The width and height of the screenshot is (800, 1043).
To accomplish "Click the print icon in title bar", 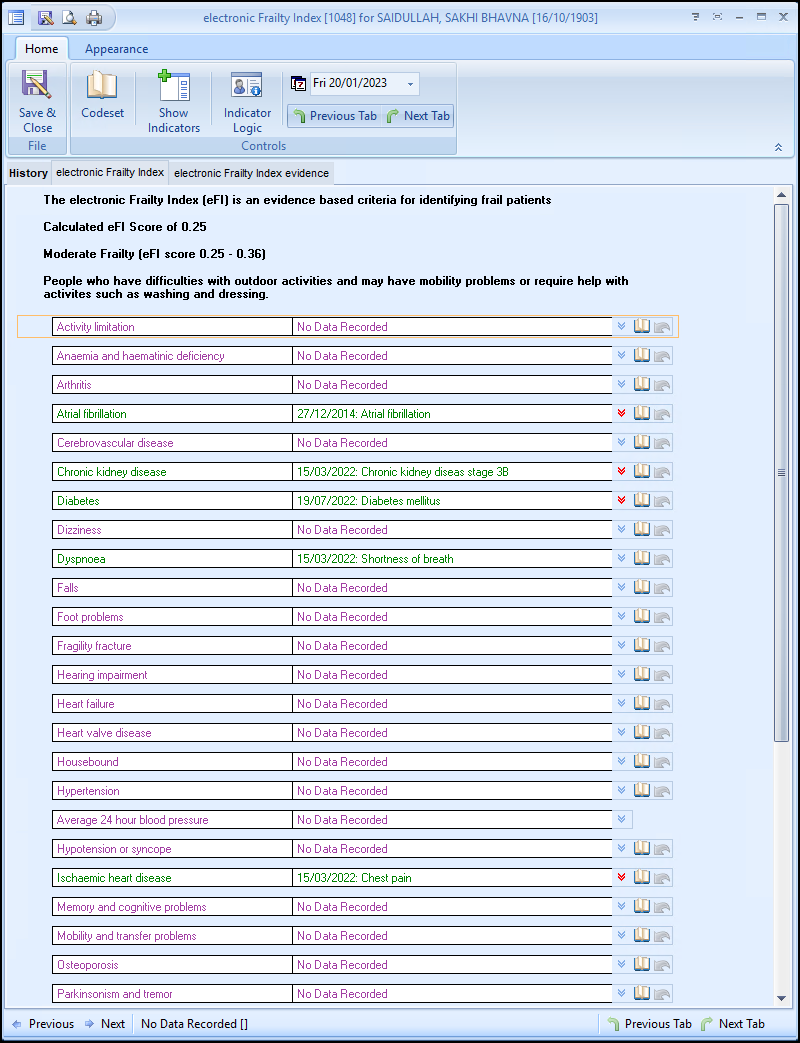I will click(x=94, y=17).
